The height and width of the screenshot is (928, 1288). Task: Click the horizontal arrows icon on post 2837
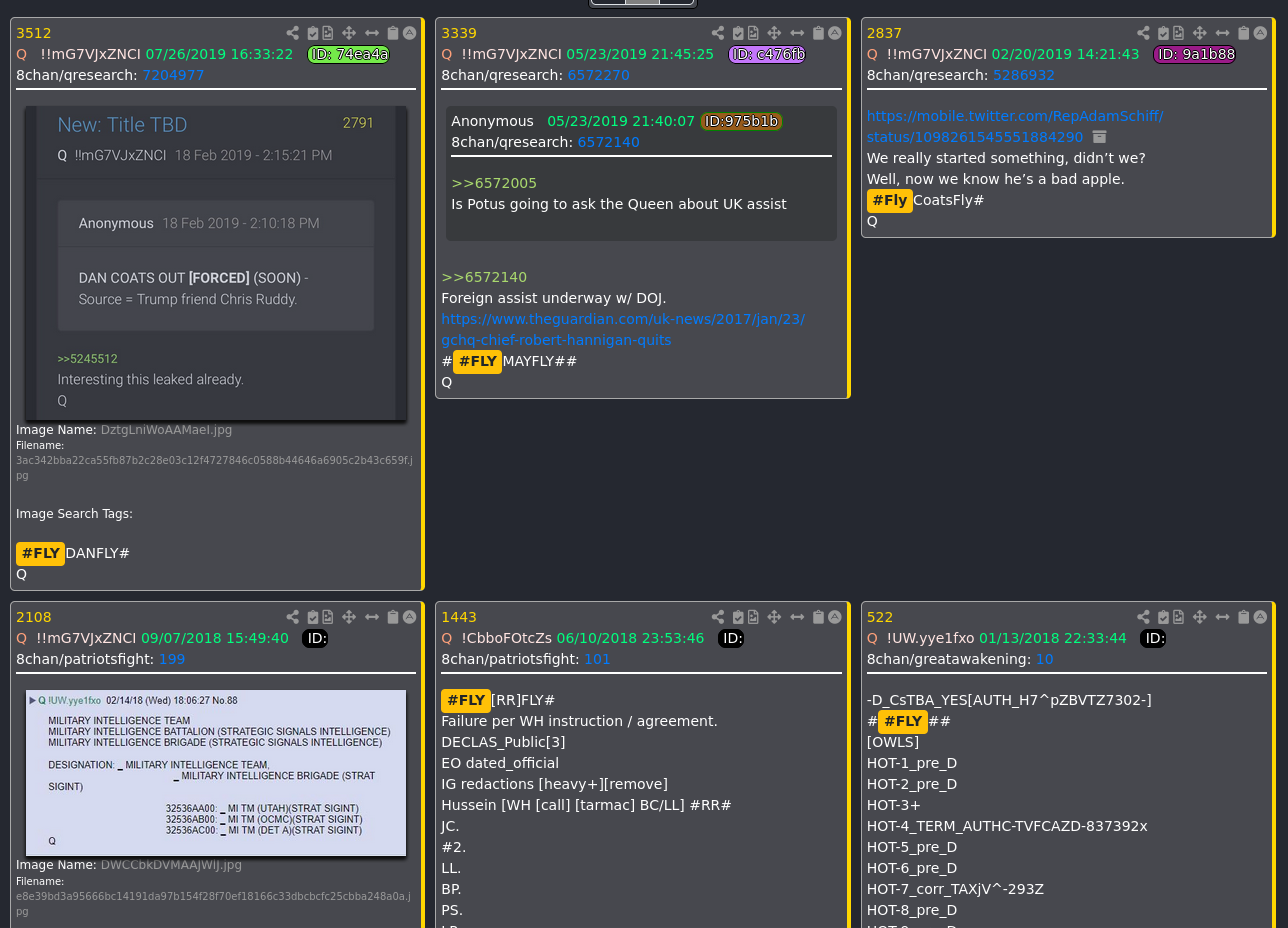click(1223, 33)
